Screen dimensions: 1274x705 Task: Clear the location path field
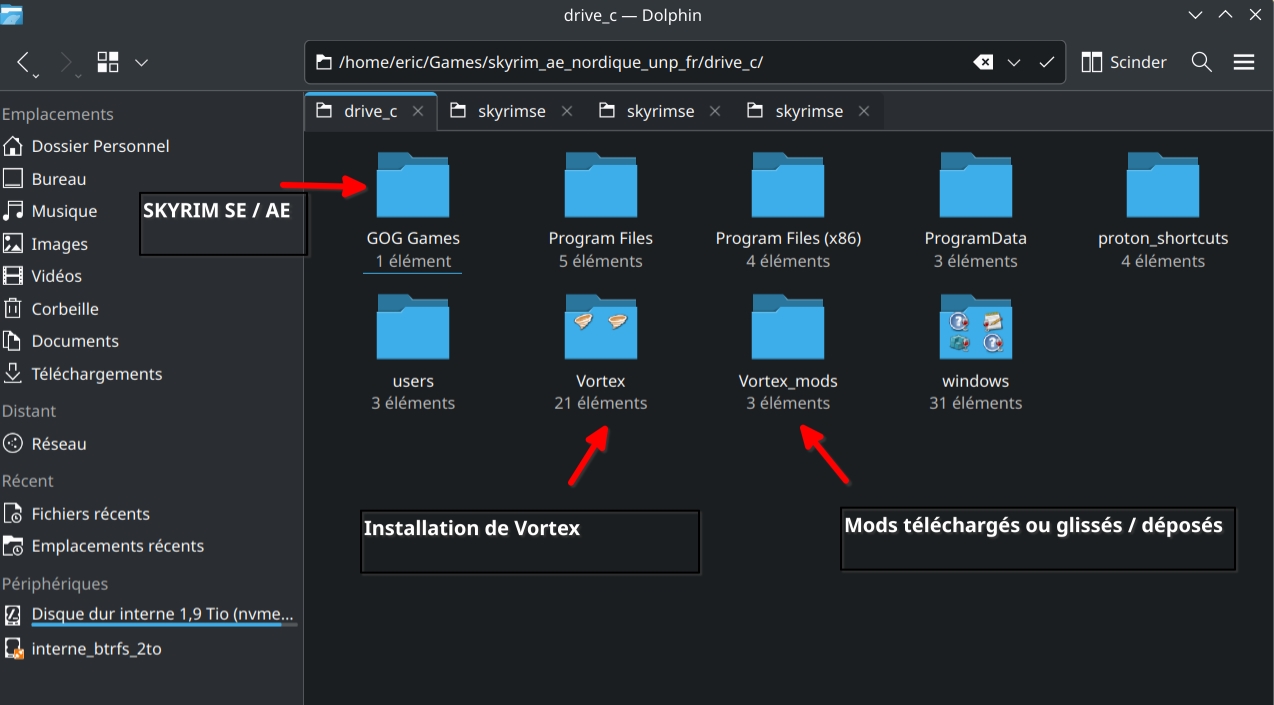[x=983, y=62]
